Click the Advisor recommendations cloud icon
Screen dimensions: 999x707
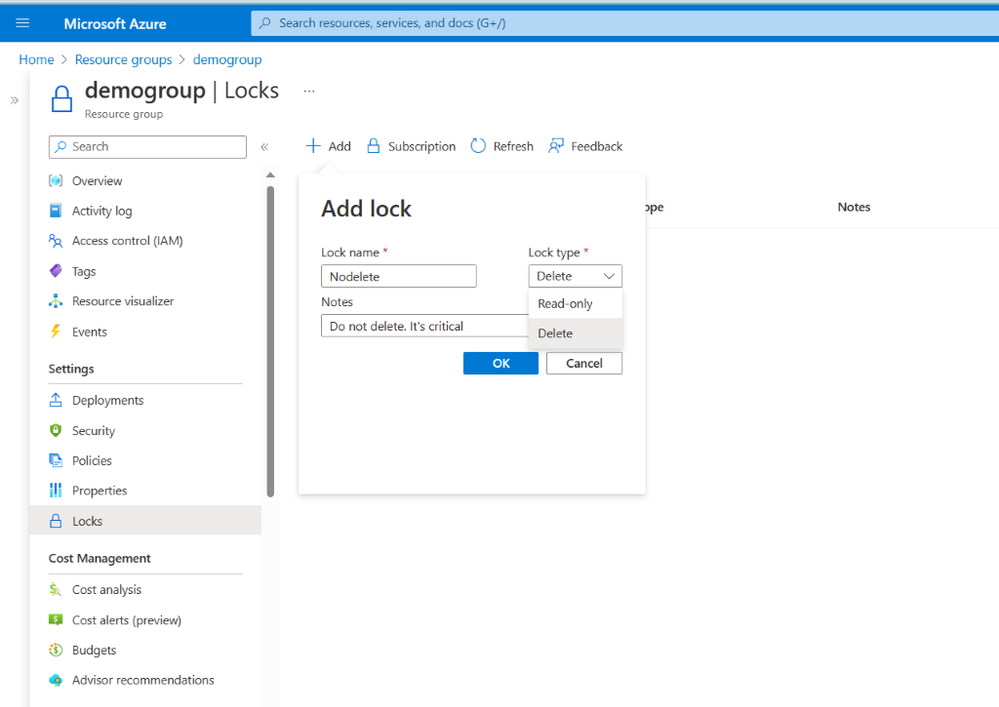(56, 680)
